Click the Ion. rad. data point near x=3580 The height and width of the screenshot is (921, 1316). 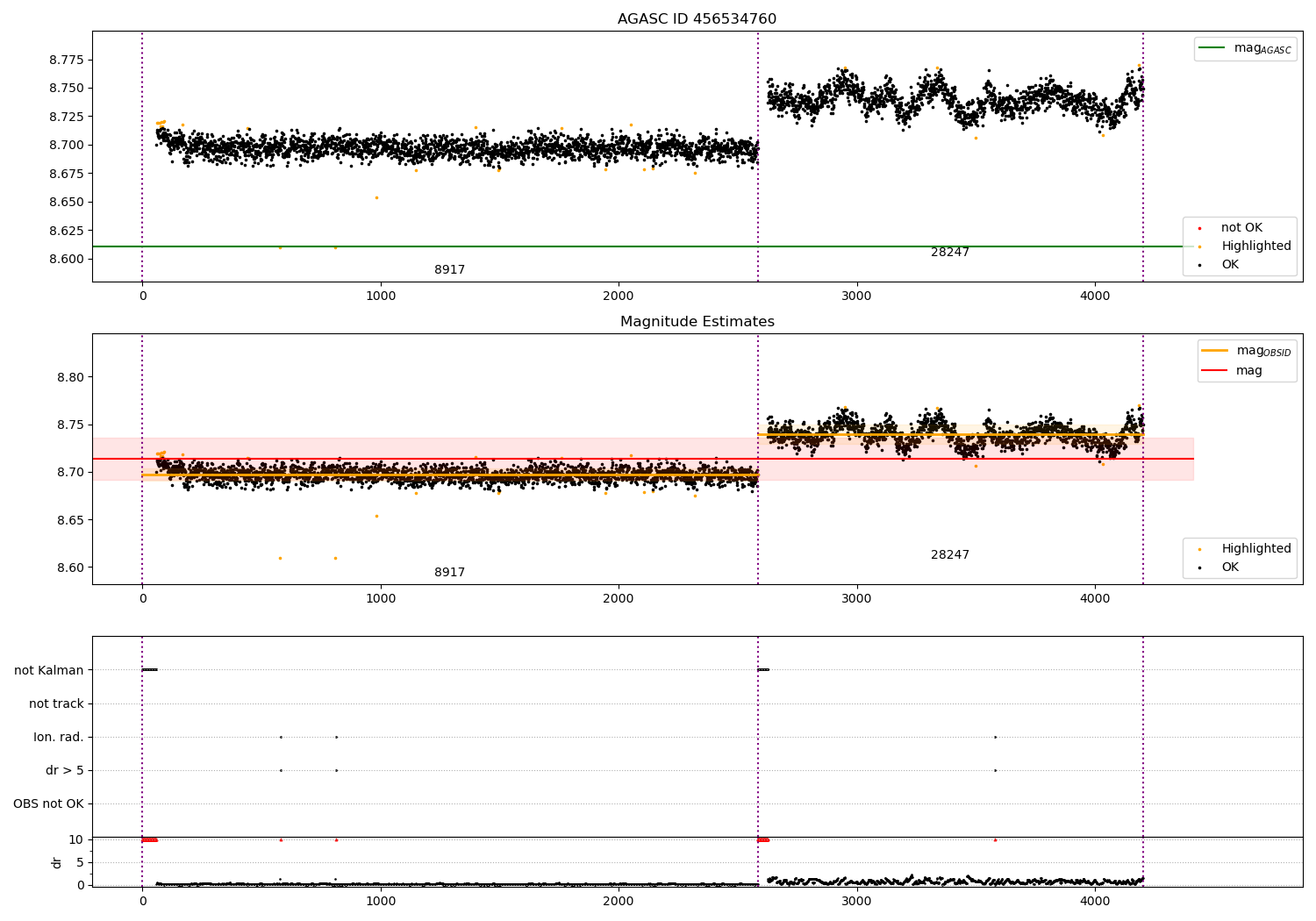click(995, 738)
